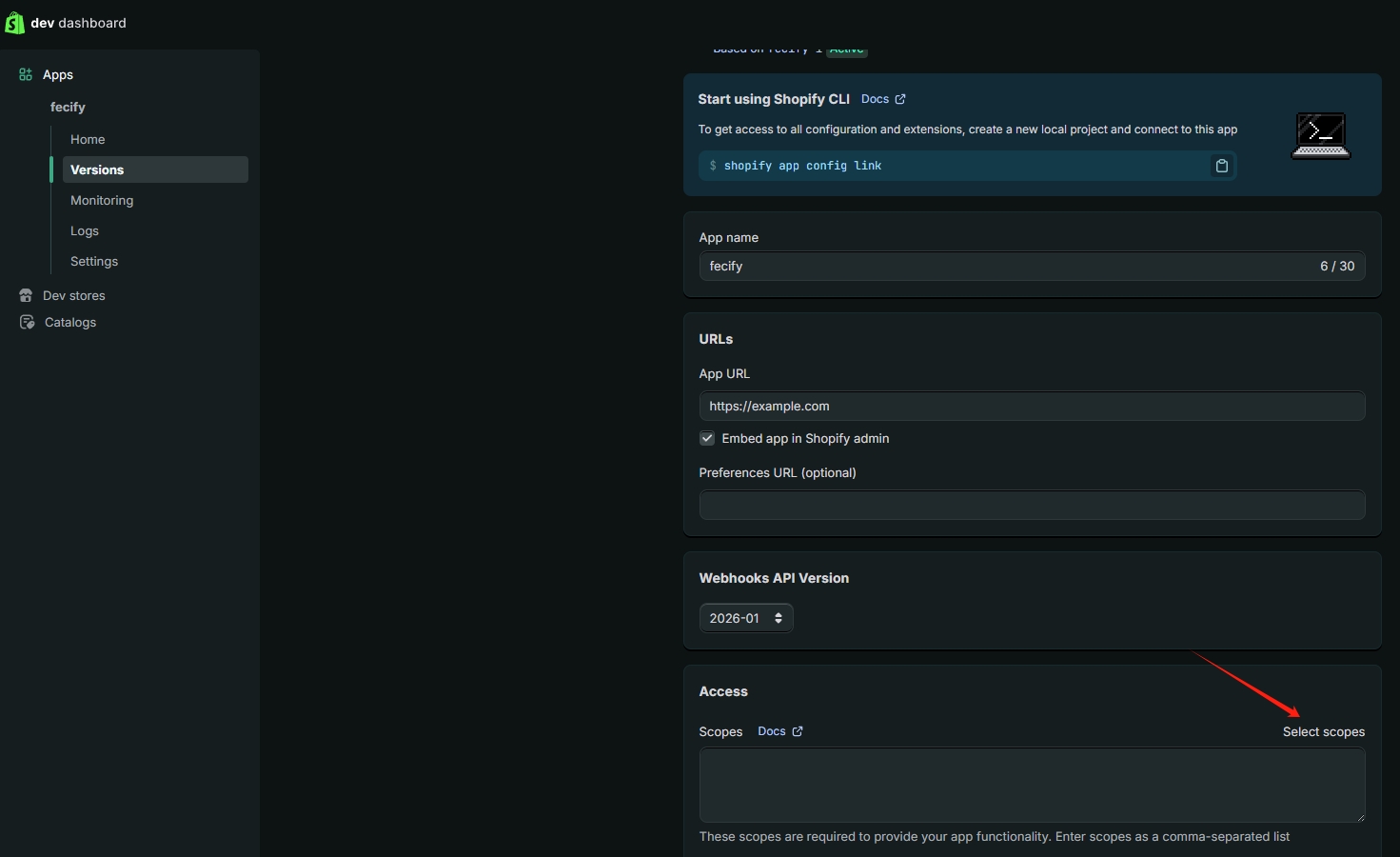The height and width of the screenshot is (857, 1400).
Task: Click external link icon beside Scopes Docs
Action: tap(798, 731)
